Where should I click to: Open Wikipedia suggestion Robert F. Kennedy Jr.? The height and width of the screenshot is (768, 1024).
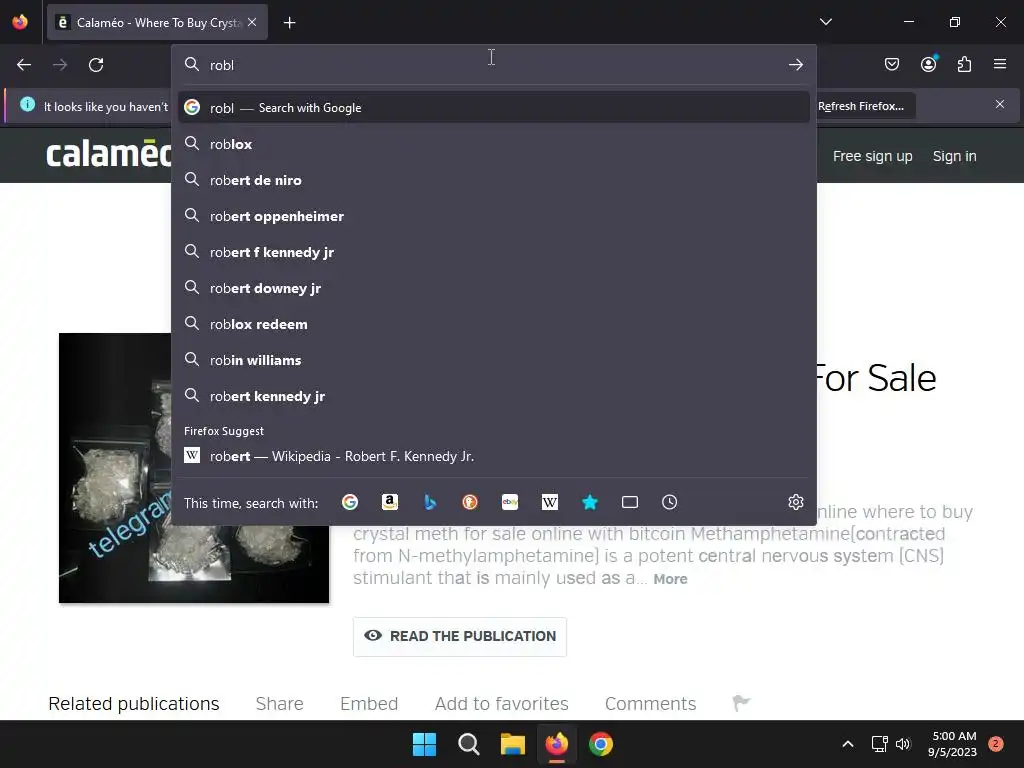coord(494,456)
